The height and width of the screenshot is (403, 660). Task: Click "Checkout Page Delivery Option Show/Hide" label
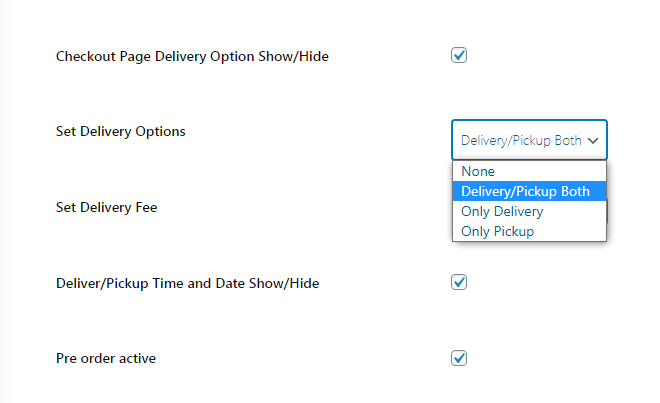192,57
